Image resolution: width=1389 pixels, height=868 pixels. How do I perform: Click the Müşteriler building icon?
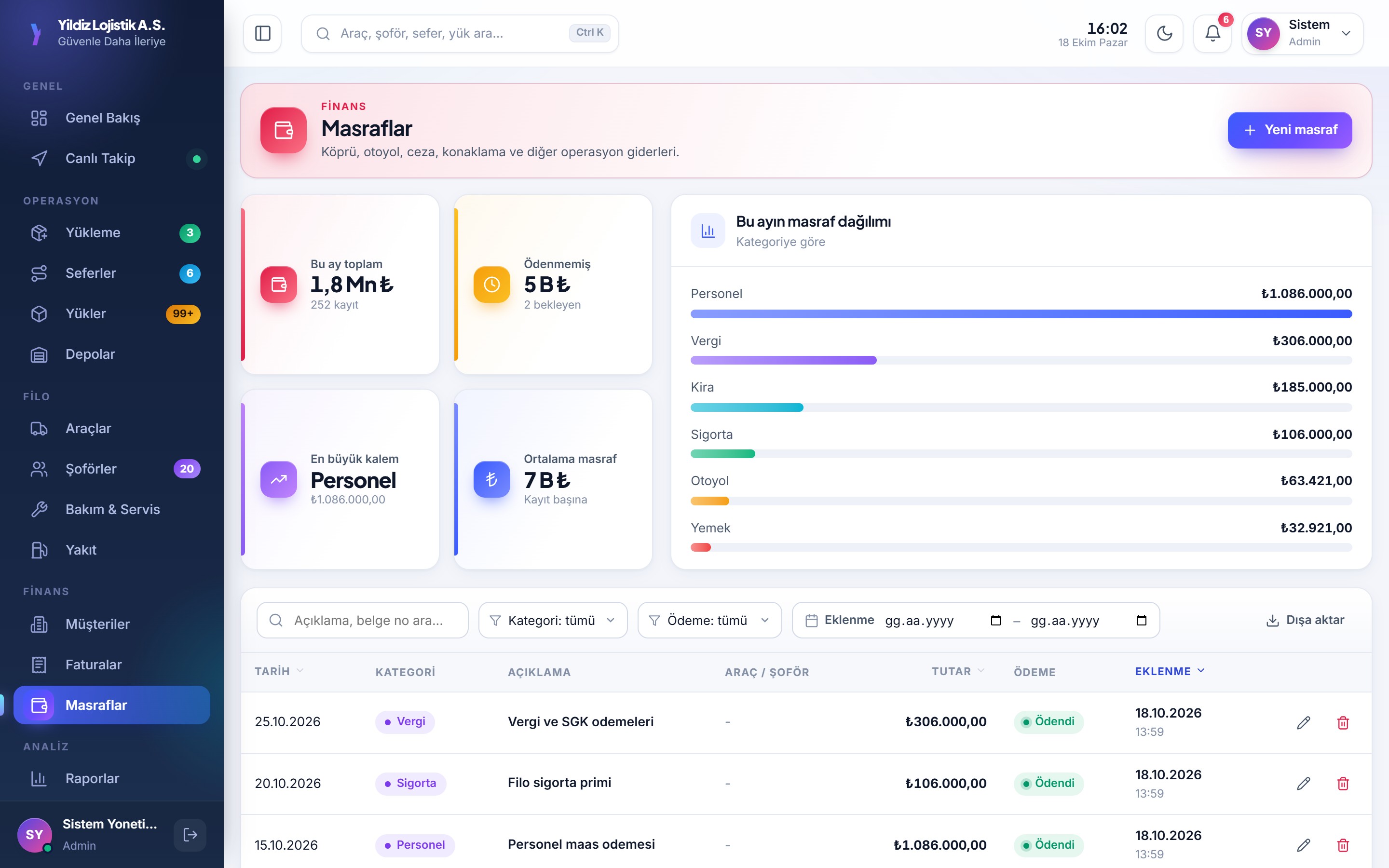pos(39,624)
